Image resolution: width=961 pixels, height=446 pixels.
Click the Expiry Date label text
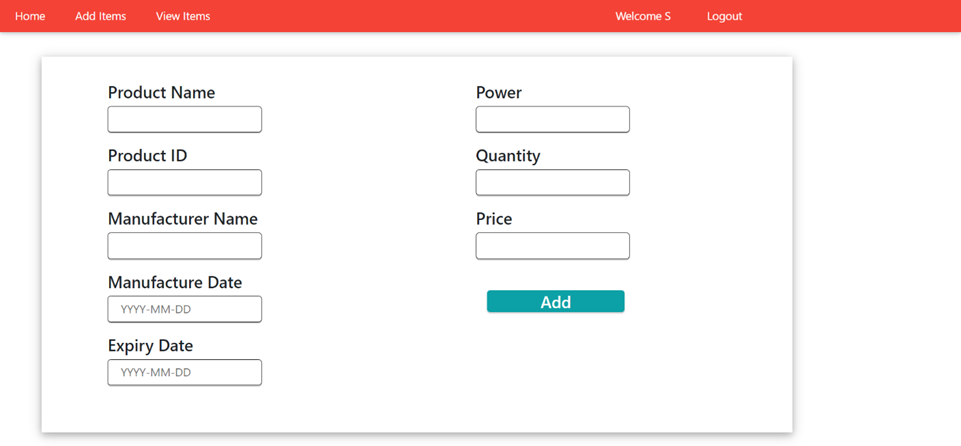[150, 346]
